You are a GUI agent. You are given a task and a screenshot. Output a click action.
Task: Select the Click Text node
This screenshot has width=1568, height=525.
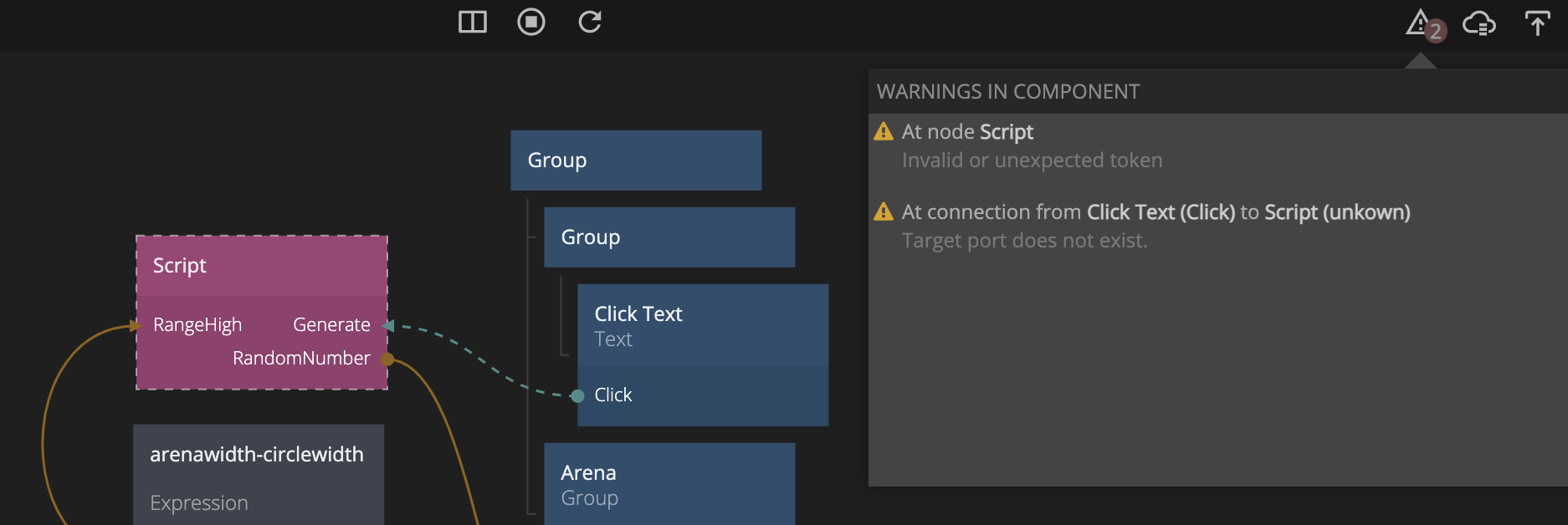click(703, 326)
